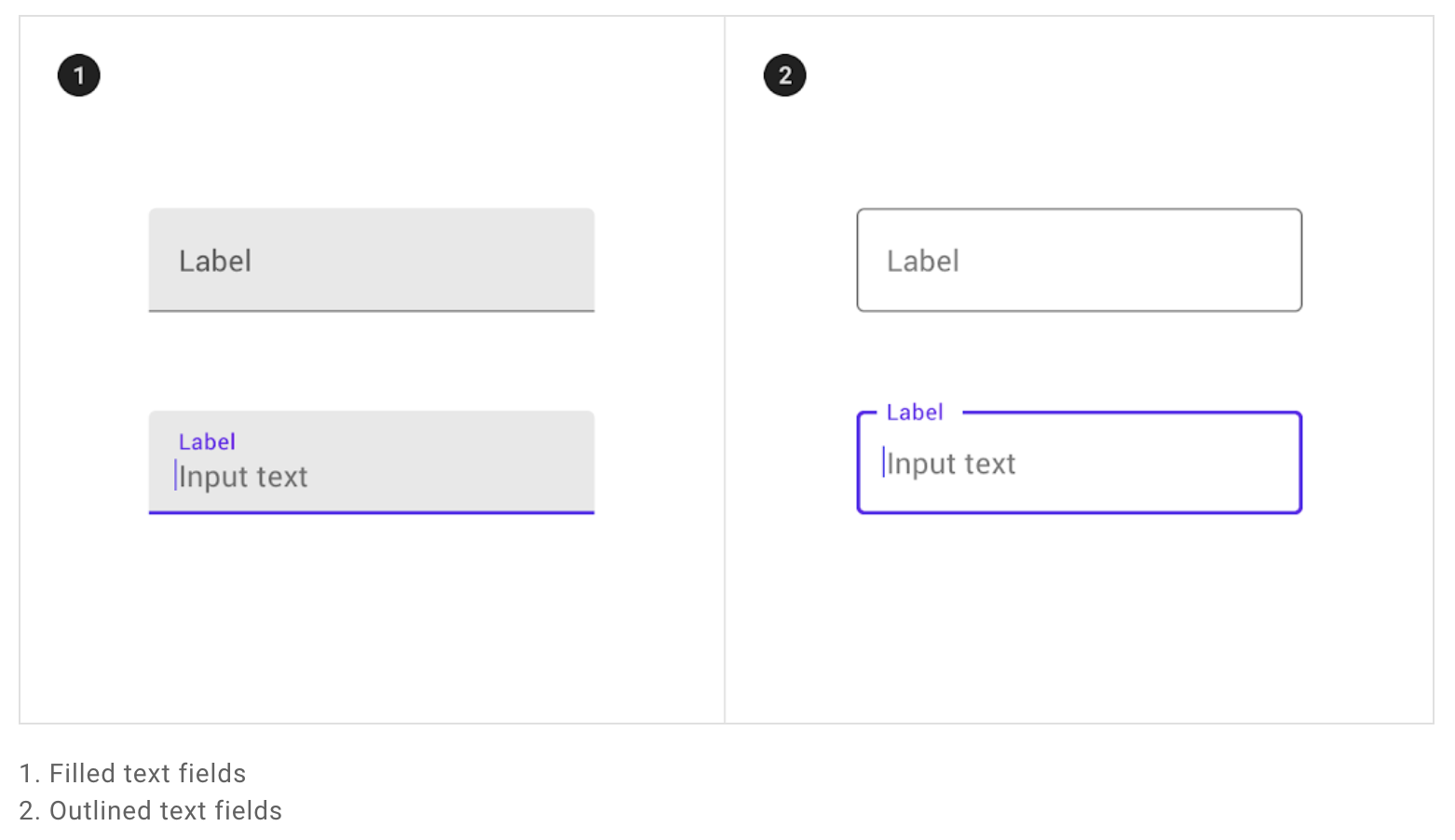Click purple underline of focused filled field
Image resolution: width=1455 pixels, height=840 pixels.
pyautogui.click(x=372, y=512)
